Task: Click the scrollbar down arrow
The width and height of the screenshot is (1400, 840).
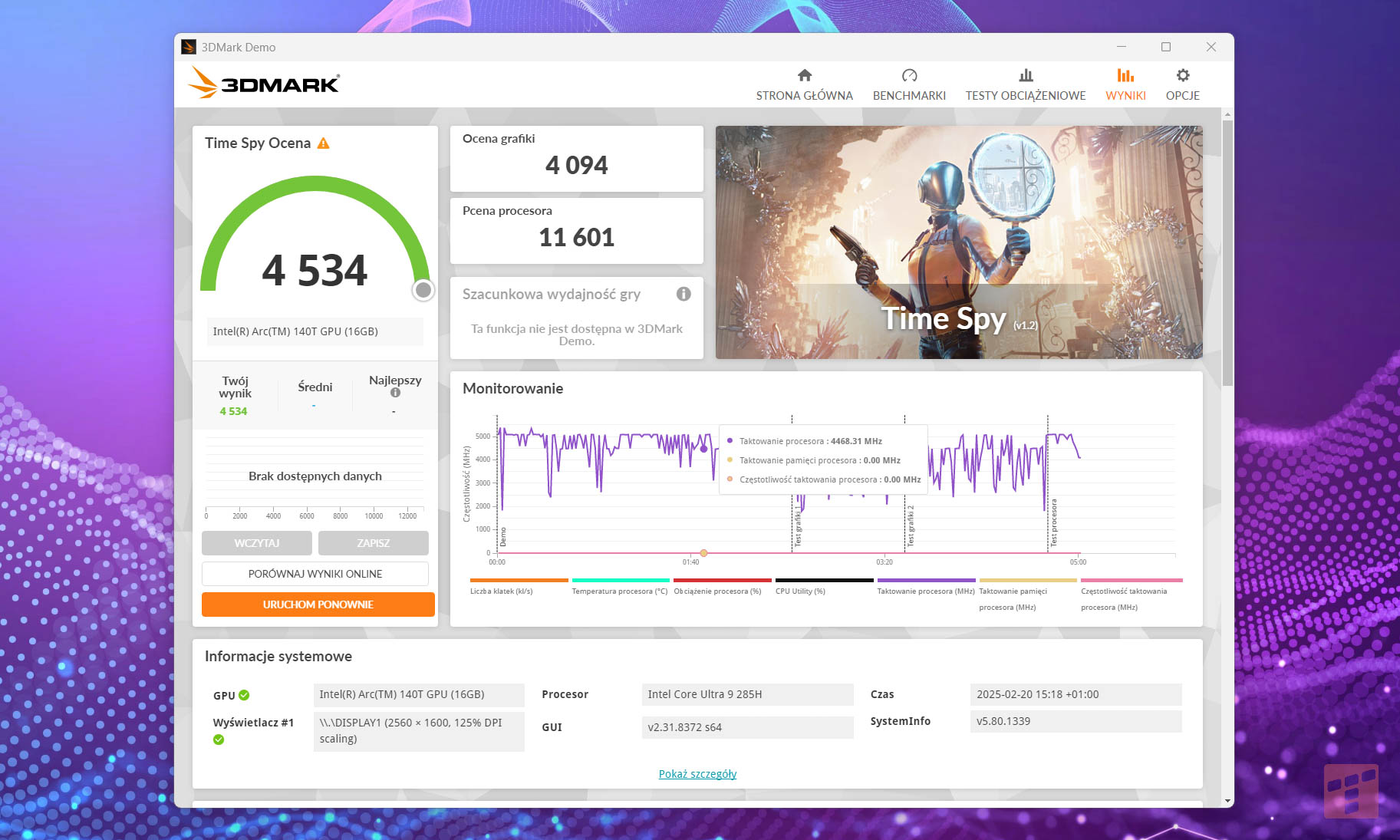Action: 1227,801
